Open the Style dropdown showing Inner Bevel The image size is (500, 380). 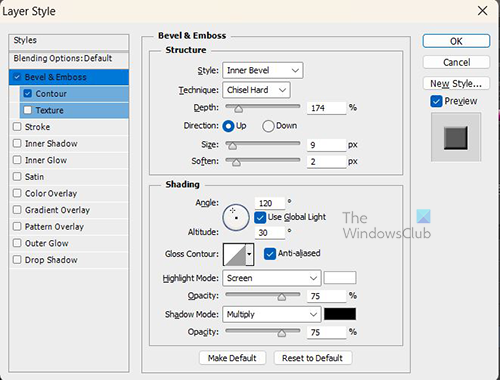pyautogui.click(x=263, y=70)
